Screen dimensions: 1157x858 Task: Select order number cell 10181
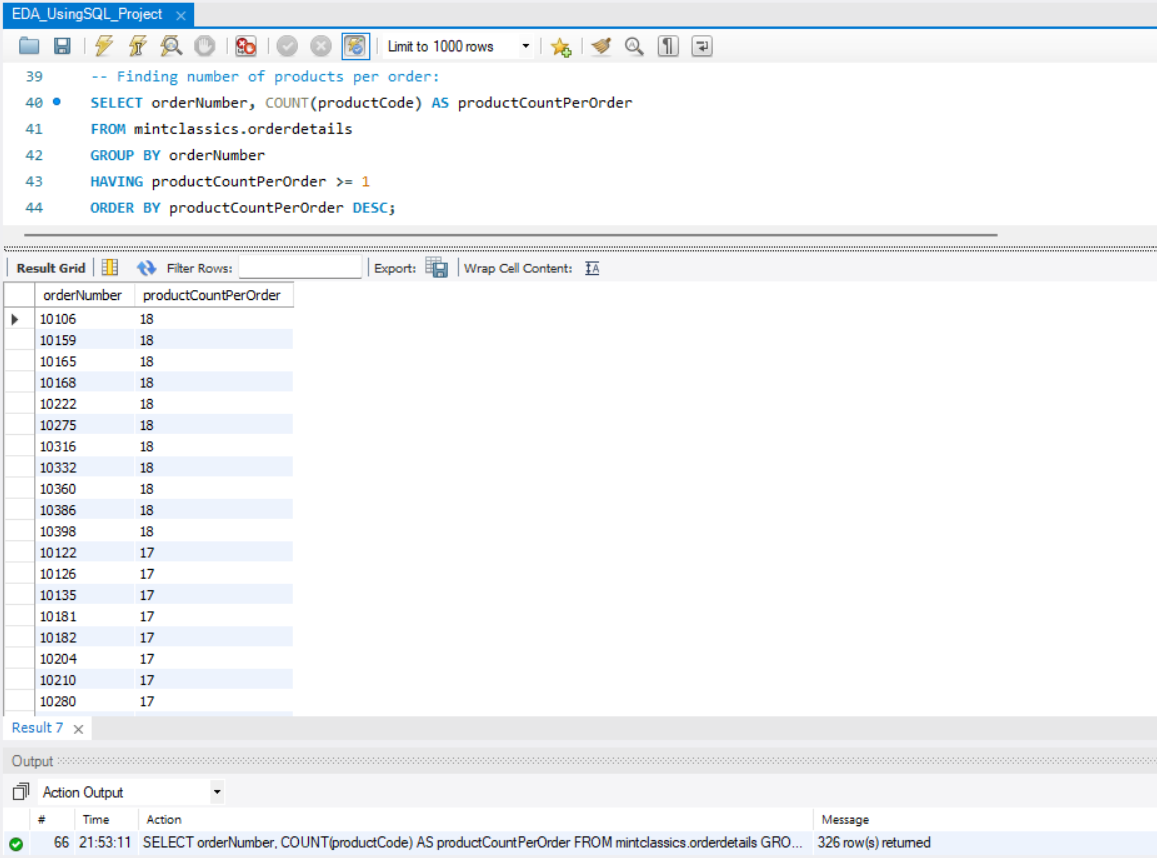(x=84, y=616)
